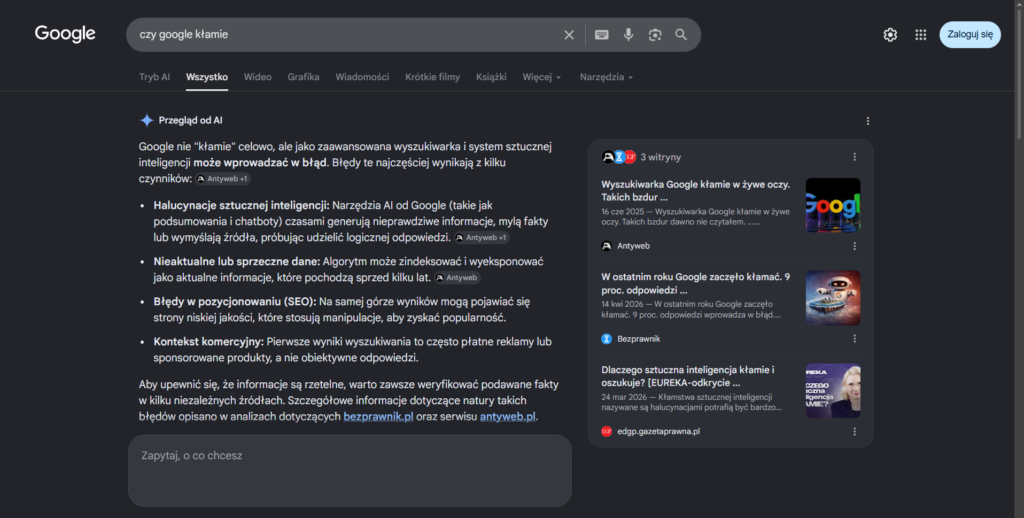Click the stacked site favicons beside 3 witryny

click(618, 157)
